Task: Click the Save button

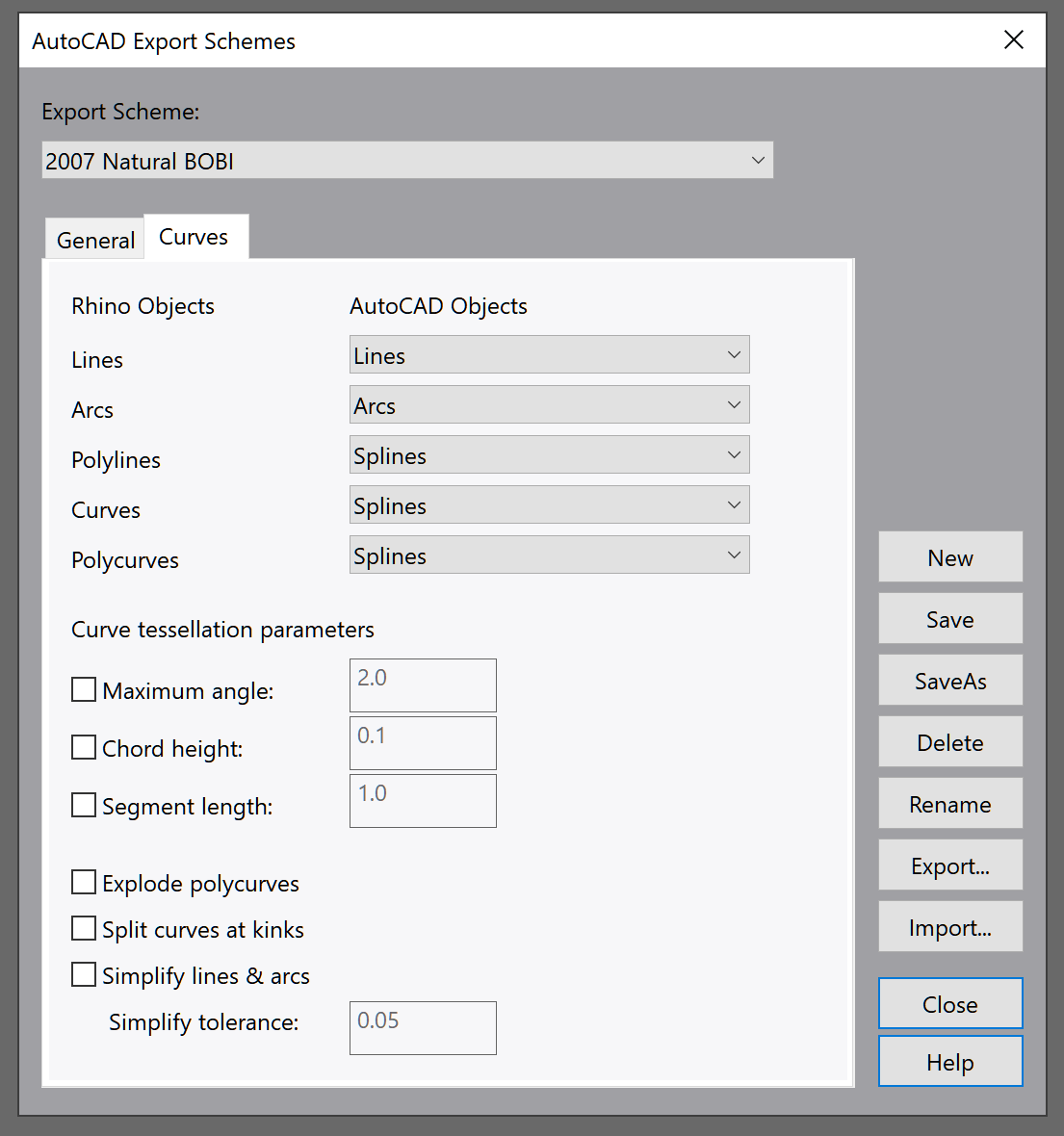Action: (950, 619)
